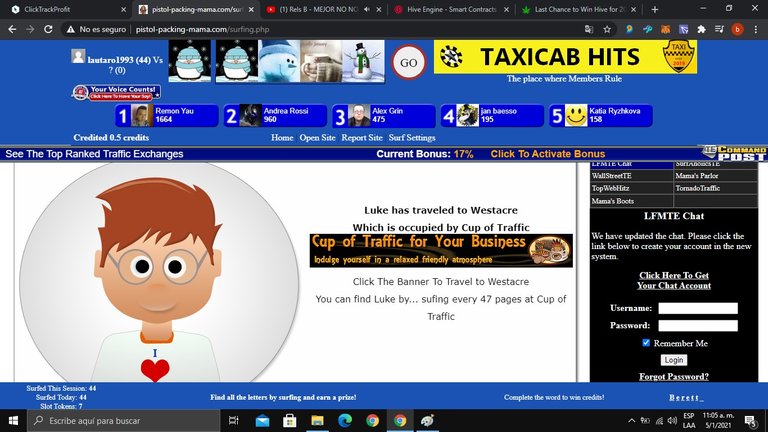Open the Chrome three-dot menu
The image size is (768, 432).
[x=756, y=29]
